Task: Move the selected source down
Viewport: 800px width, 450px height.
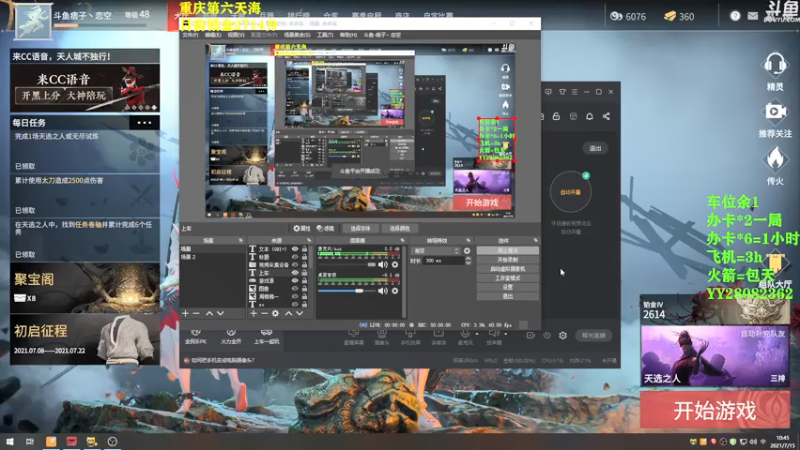Action: coord(299,313)
